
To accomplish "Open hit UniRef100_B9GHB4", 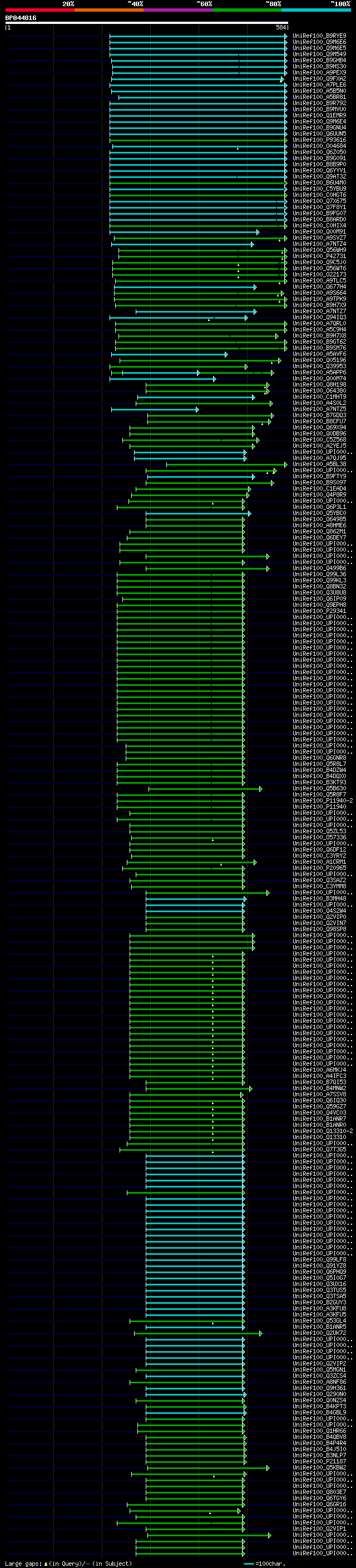I will point(319,60).
